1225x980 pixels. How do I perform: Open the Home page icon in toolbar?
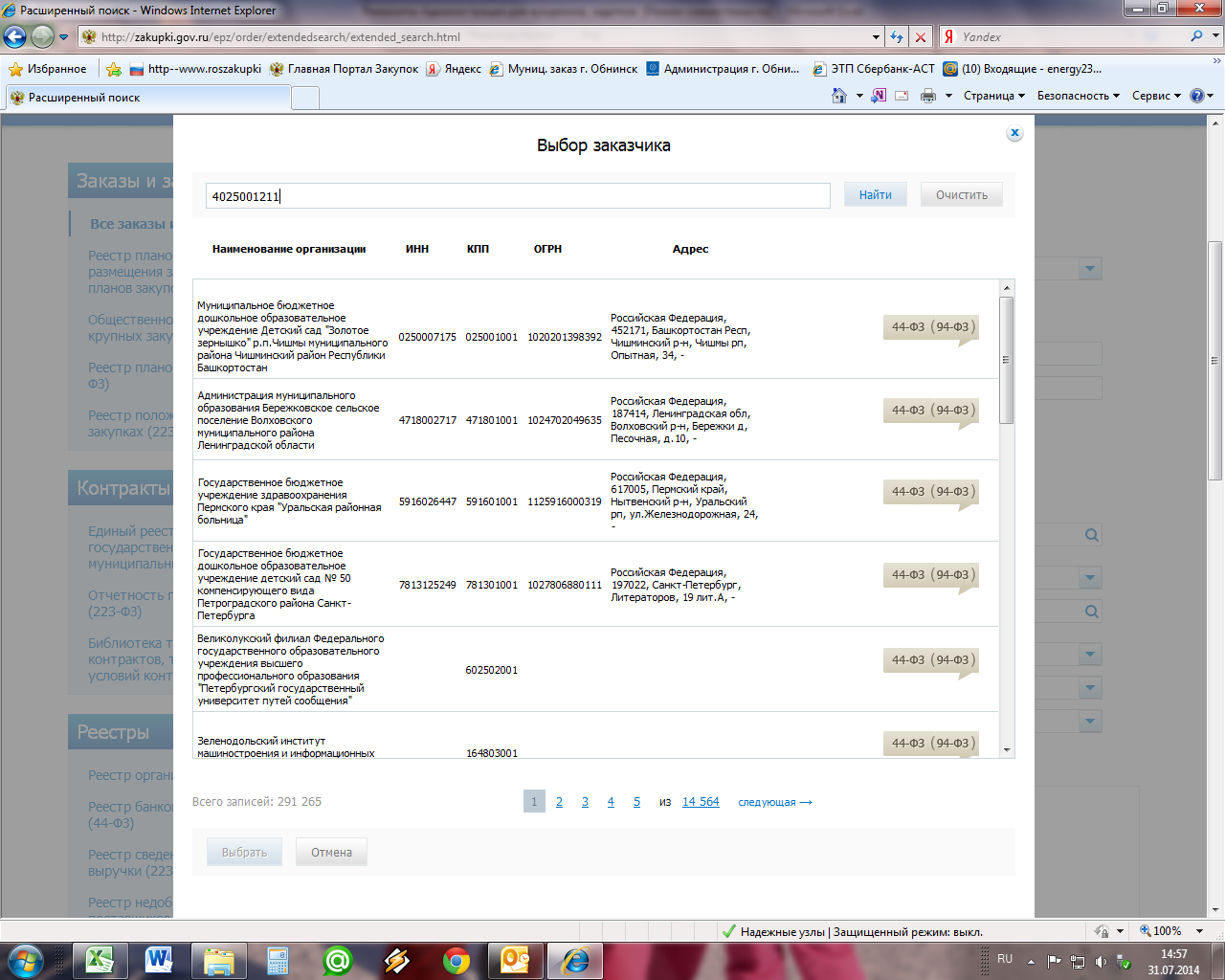pyautogui.click(x=839, y=96)
